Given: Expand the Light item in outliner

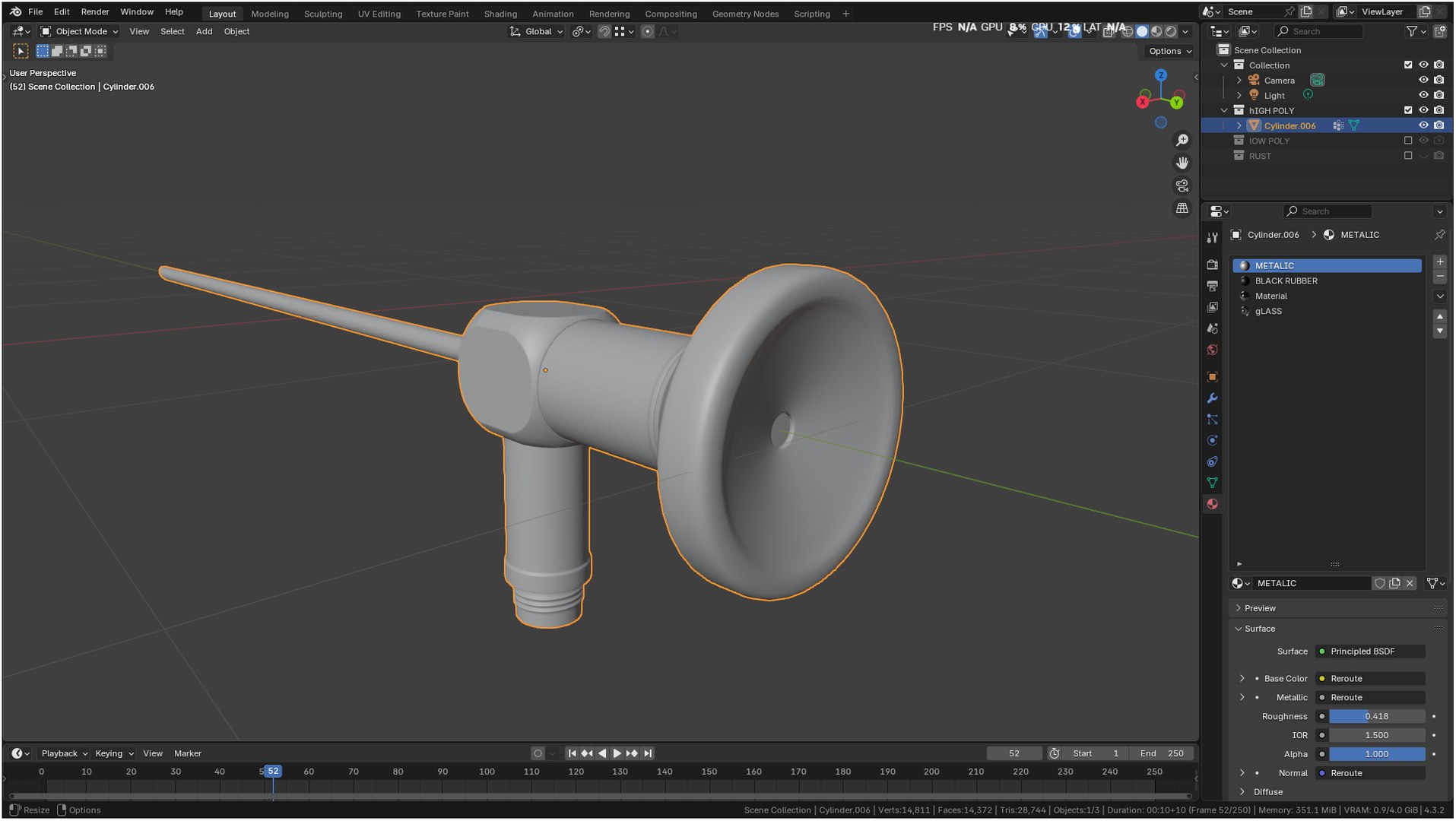Looking at the screenshot, I should 1239,95.
